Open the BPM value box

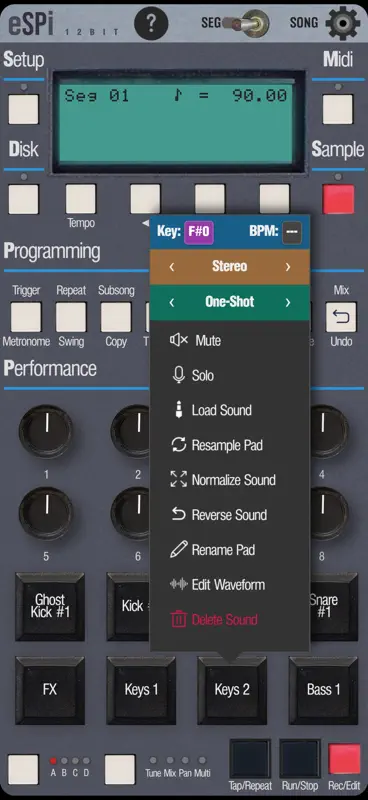(x=292, y=232)
